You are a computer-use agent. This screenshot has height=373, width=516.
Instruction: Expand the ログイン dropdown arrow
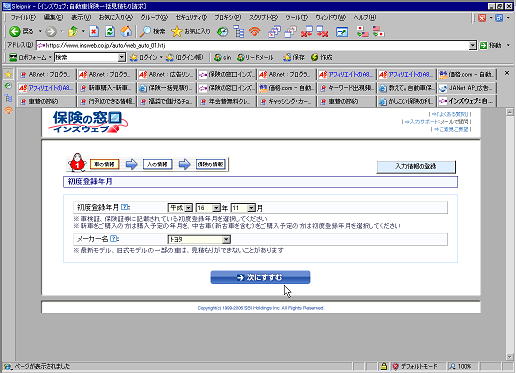click(161, 57)
